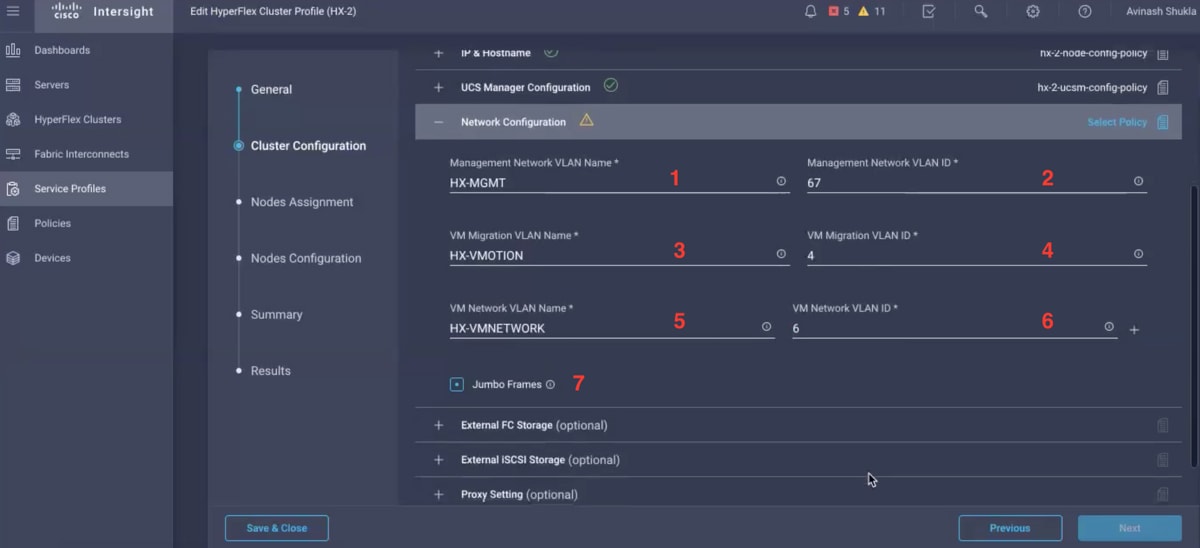Click the Servers rack icon
Viewport: 1200px width, 548px height.
(x=13, y=85)
